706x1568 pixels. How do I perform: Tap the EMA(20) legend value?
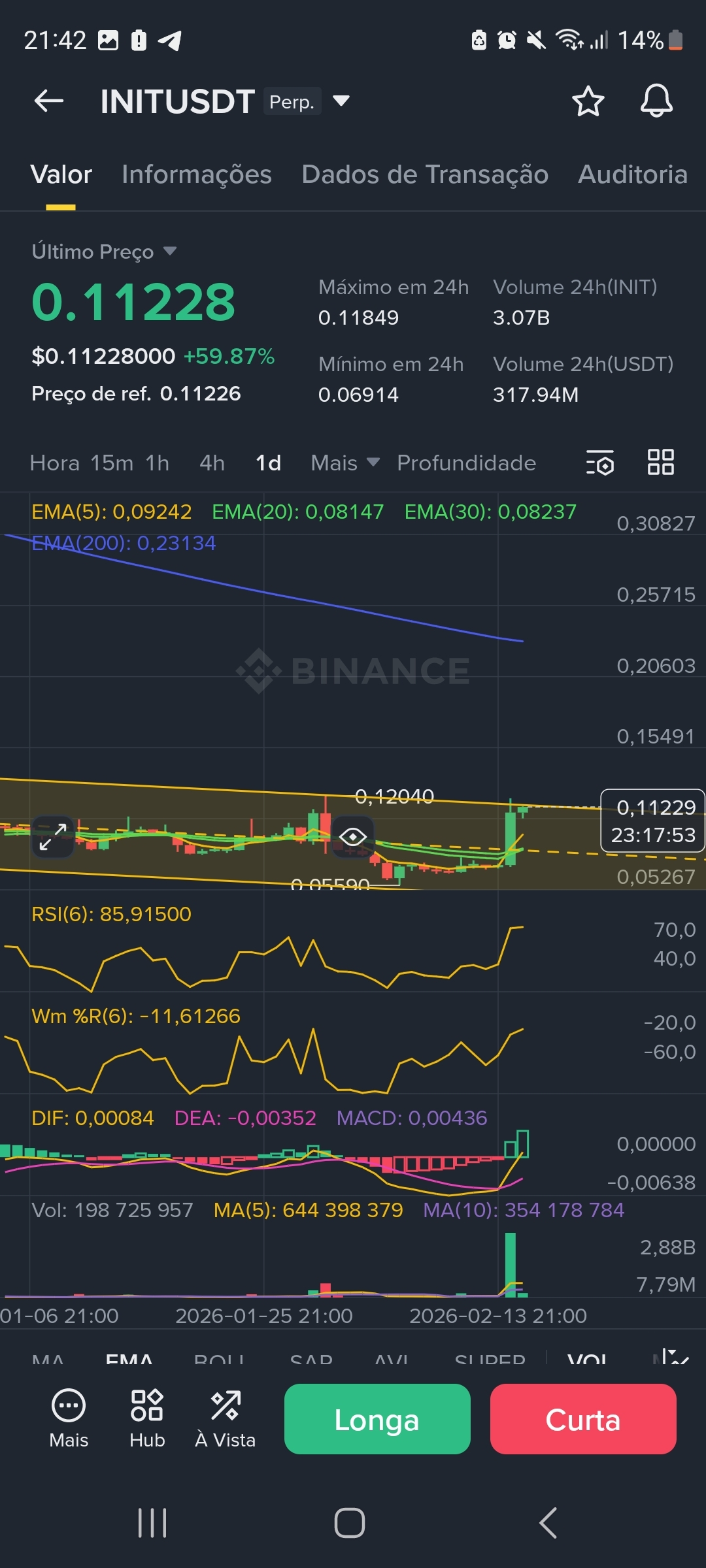(297, 512)
